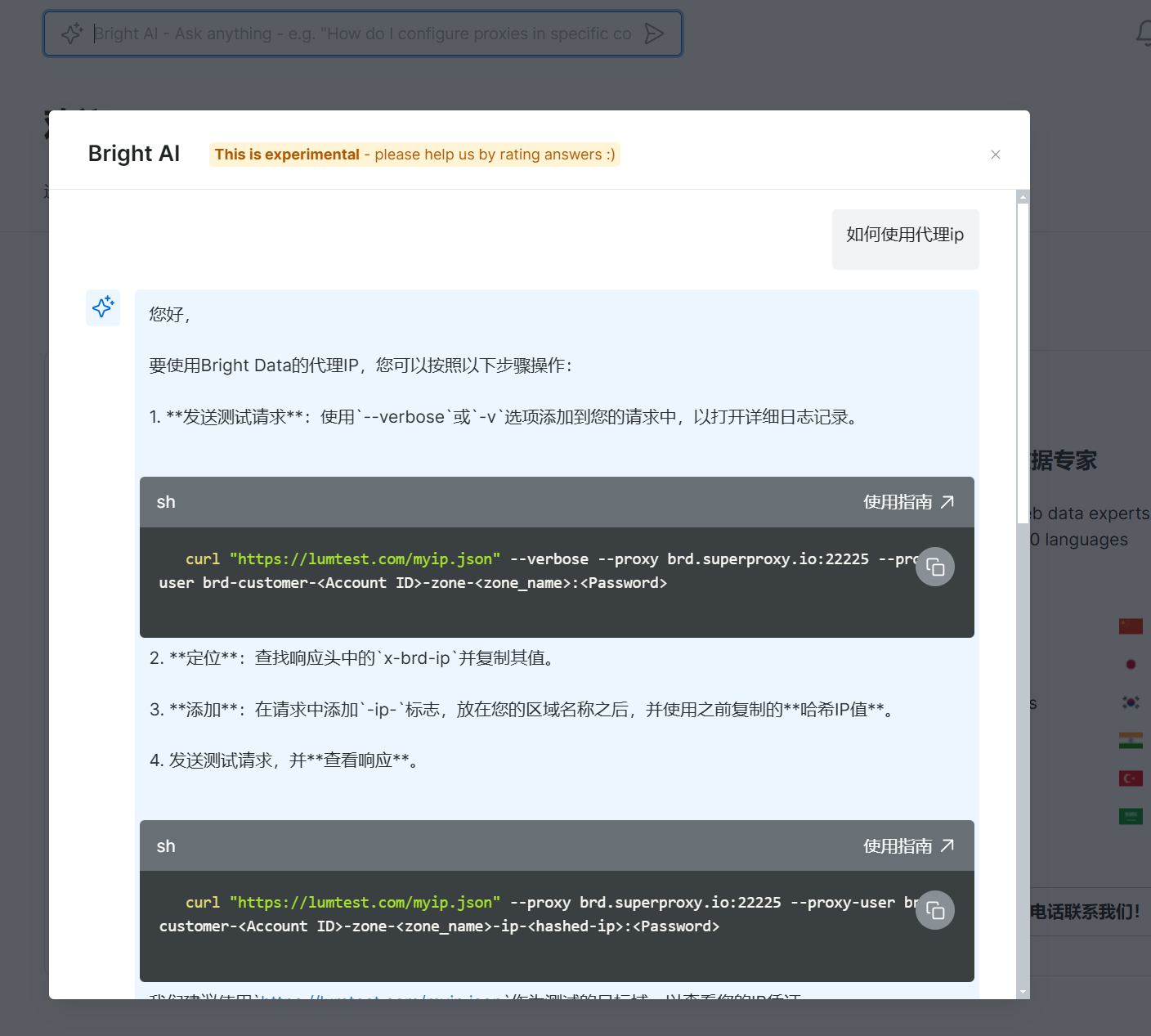Screen dimensions: 1151x1036
Task: Click step 4 发送测试请求 instruction text
Action: click(x=285, y=760)
